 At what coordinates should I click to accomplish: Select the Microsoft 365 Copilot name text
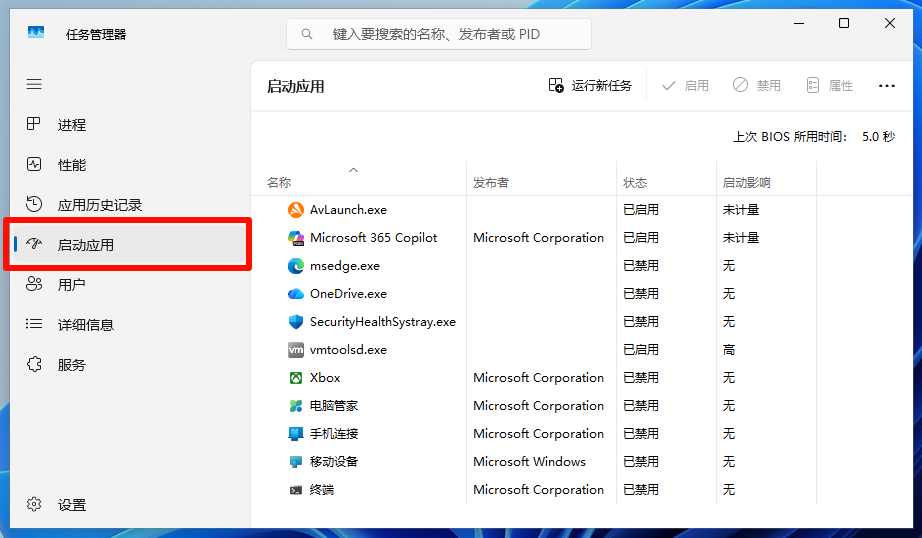(373, 238)
